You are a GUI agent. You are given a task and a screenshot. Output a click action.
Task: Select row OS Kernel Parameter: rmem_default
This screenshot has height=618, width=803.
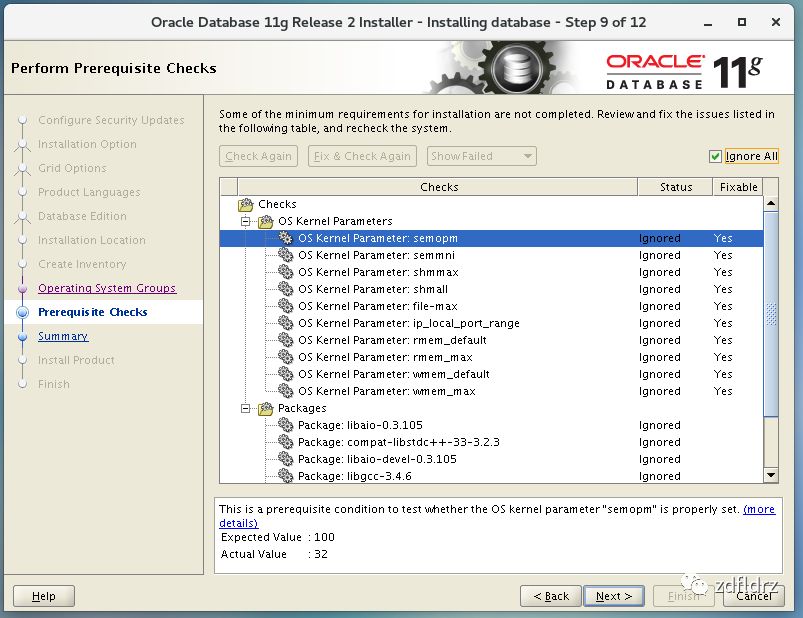pyautogui.click(x=491, y=340)
